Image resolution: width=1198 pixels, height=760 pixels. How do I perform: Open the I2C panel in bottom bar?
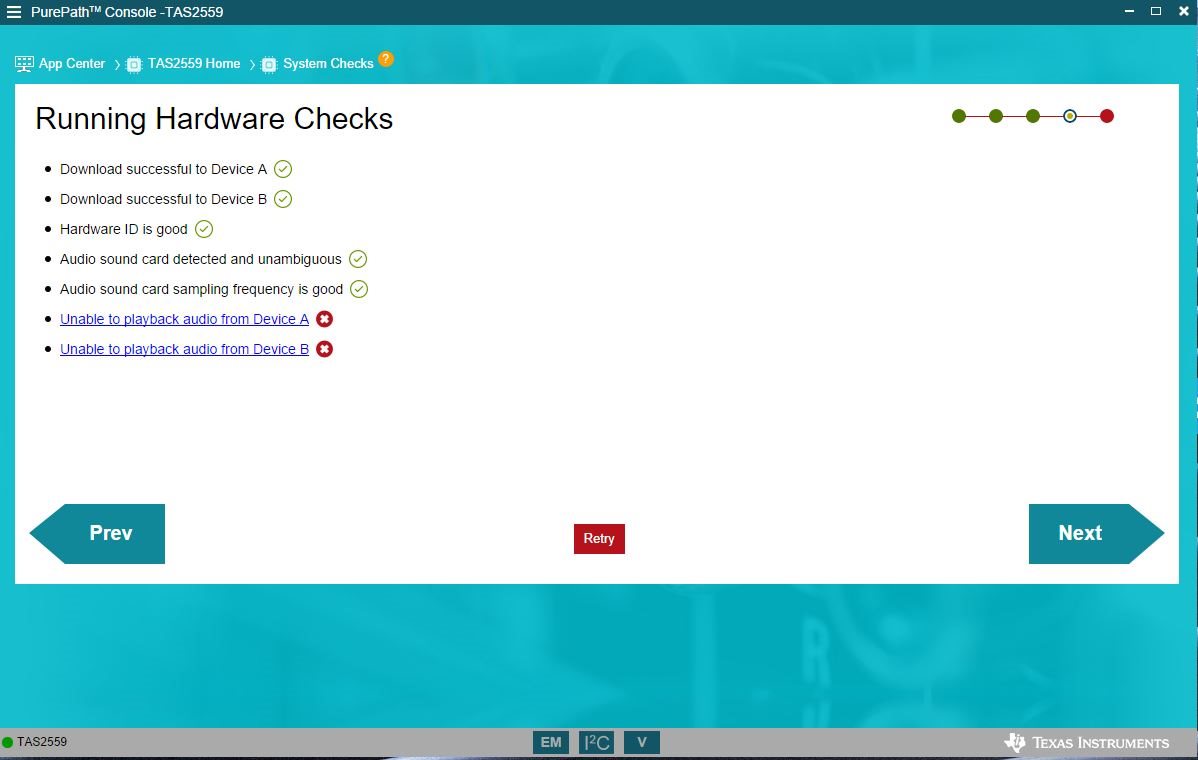597,742
